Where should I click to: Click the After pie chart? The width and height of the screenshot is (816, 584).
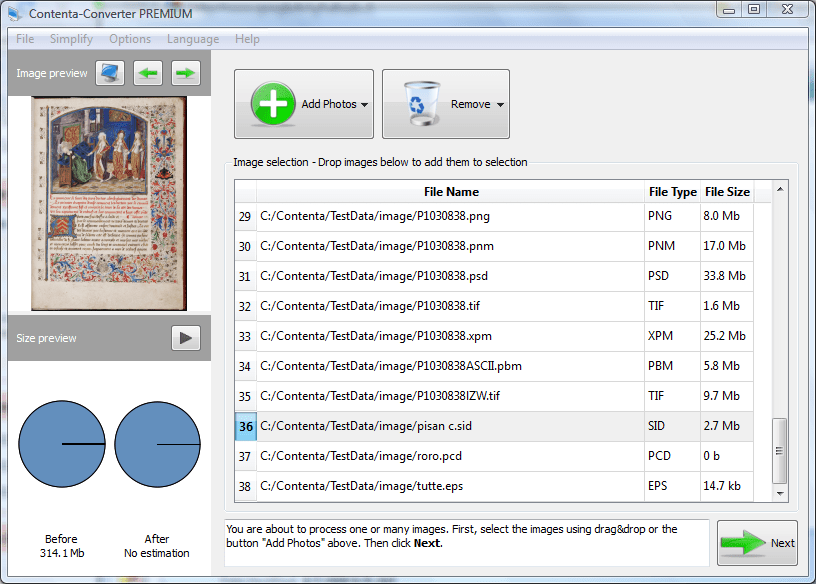[x=157, y=444]
